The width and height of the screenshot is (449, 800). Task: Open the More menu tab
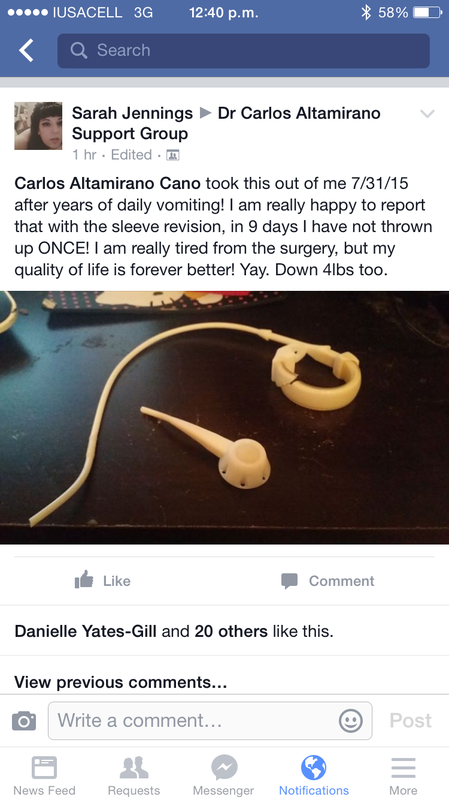point(403,775)
